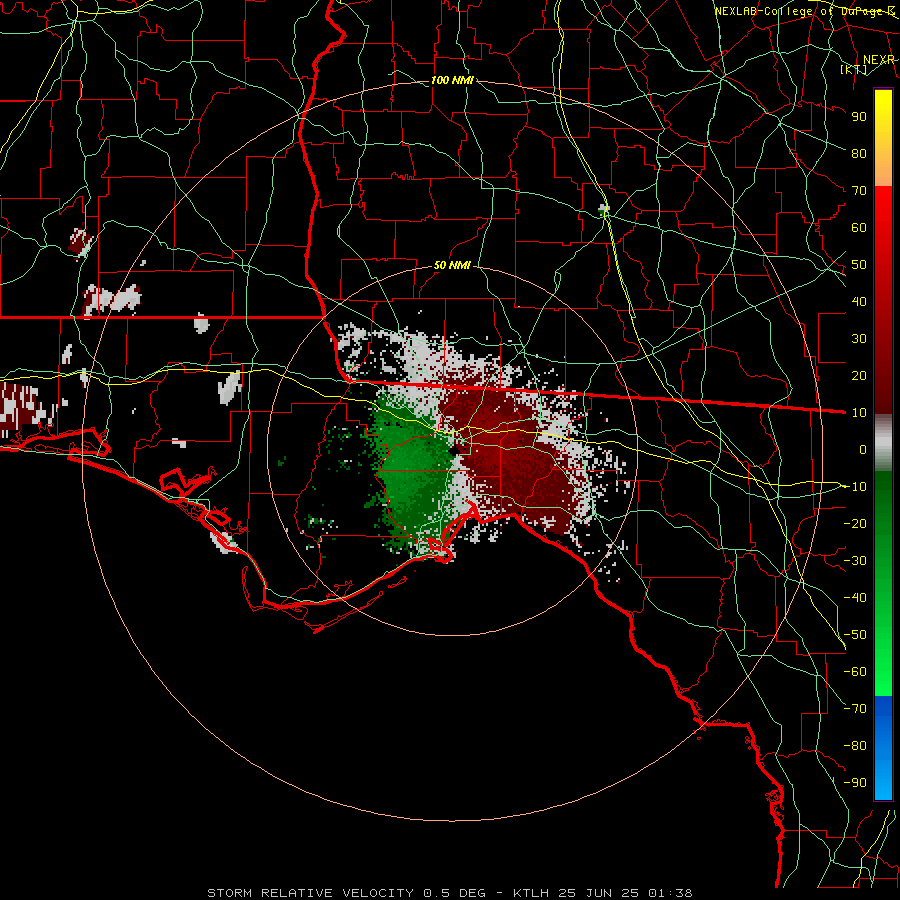Image resolution: width=900 pixels, height=900 pixels.
Task: Click the "0.5 DEG" elevation angle text
Action: pyautogui.click(x=455, y=893)
